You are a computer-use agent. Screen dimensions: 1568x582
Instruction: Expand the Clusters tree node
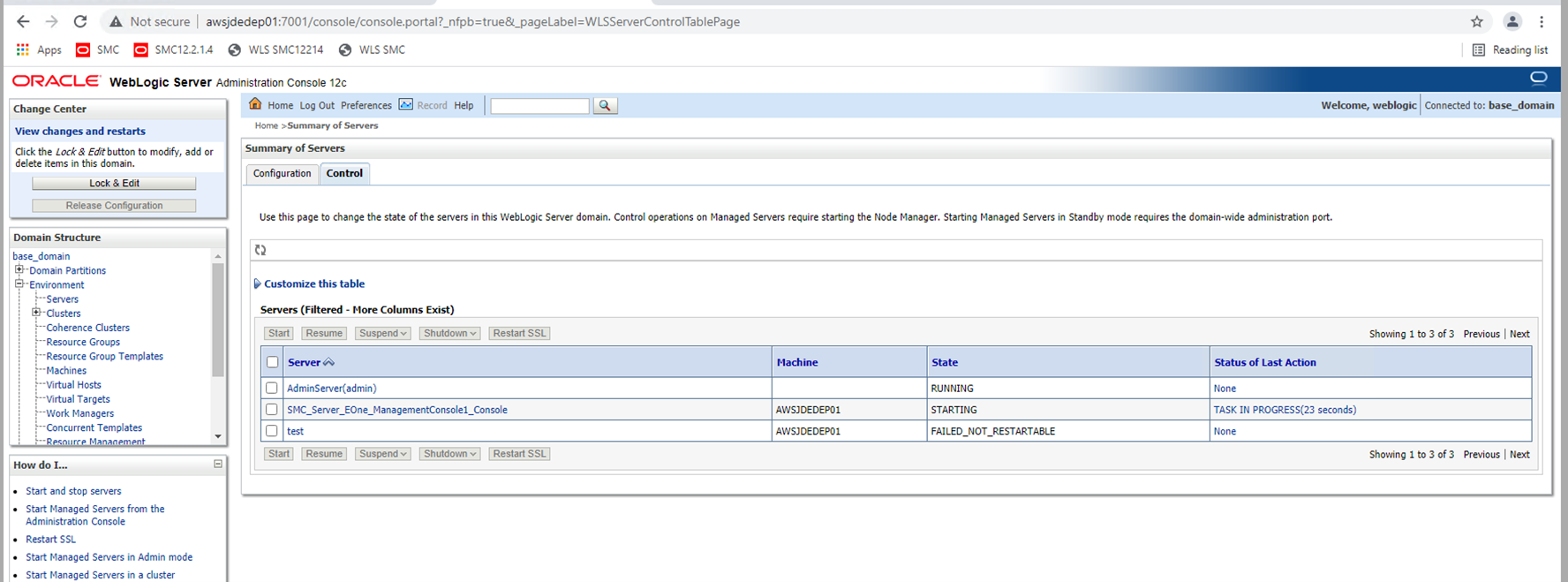(36, 313)
